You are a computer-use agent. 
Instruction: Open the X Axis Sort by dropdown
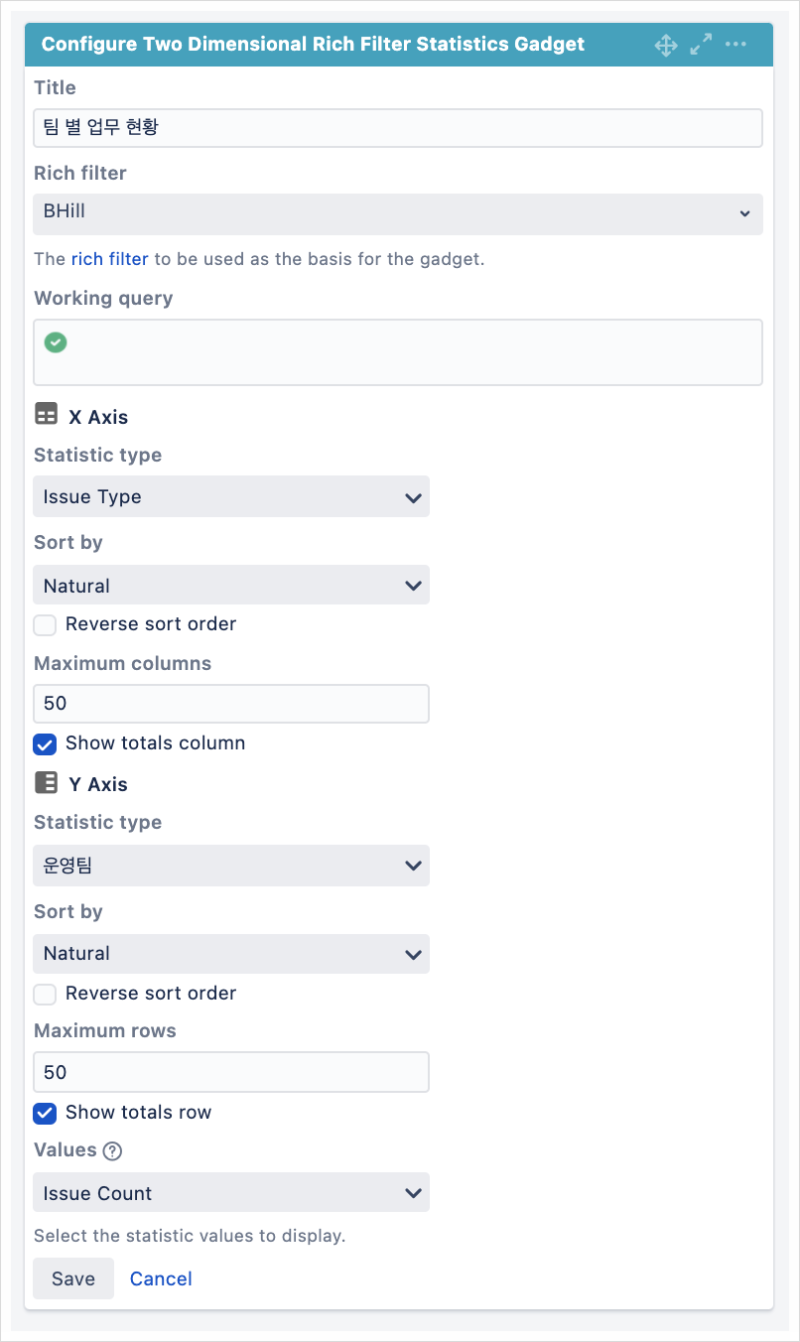click(x=231, y=585)
